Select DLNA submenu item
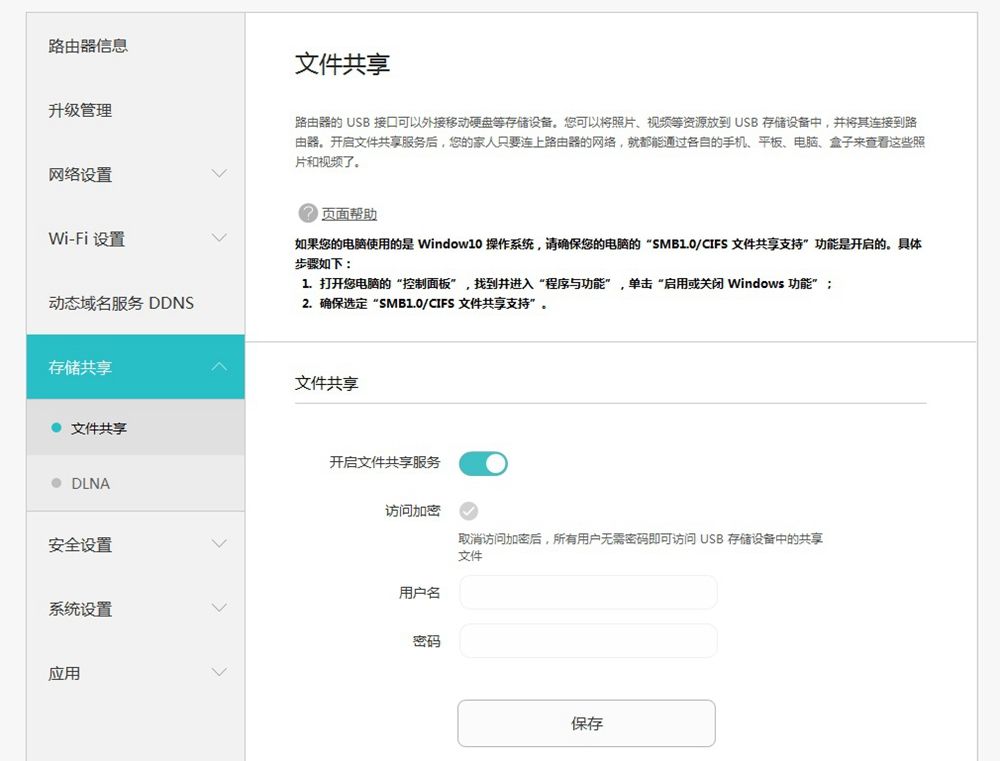 coord(136,483)
